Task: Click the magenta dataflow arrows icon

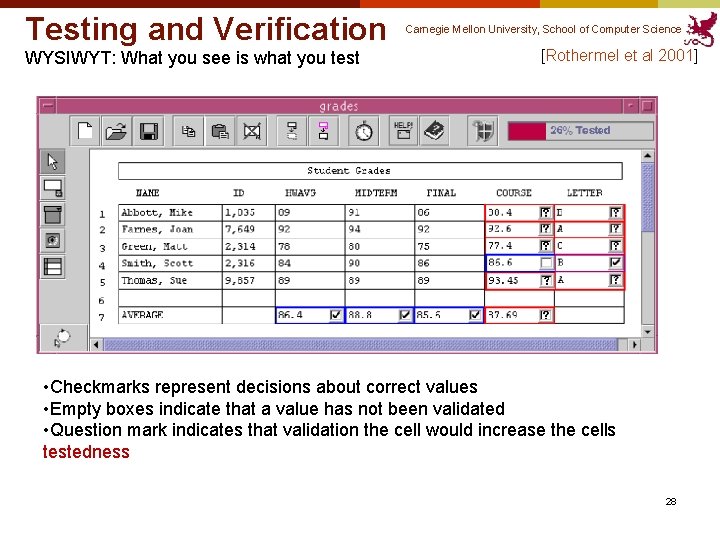Action: coord(323,131)
